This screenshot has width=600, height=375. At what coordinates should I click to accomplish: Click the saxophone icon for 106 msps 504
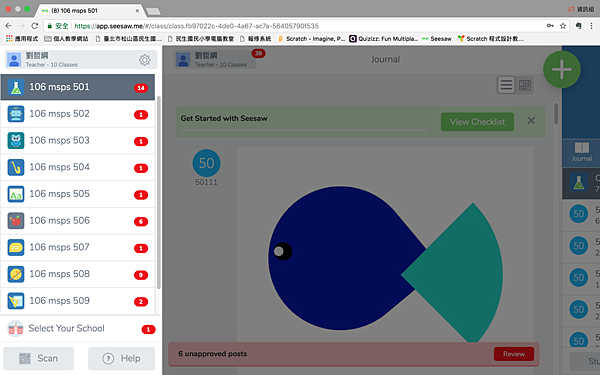click(x=16, y=167)
